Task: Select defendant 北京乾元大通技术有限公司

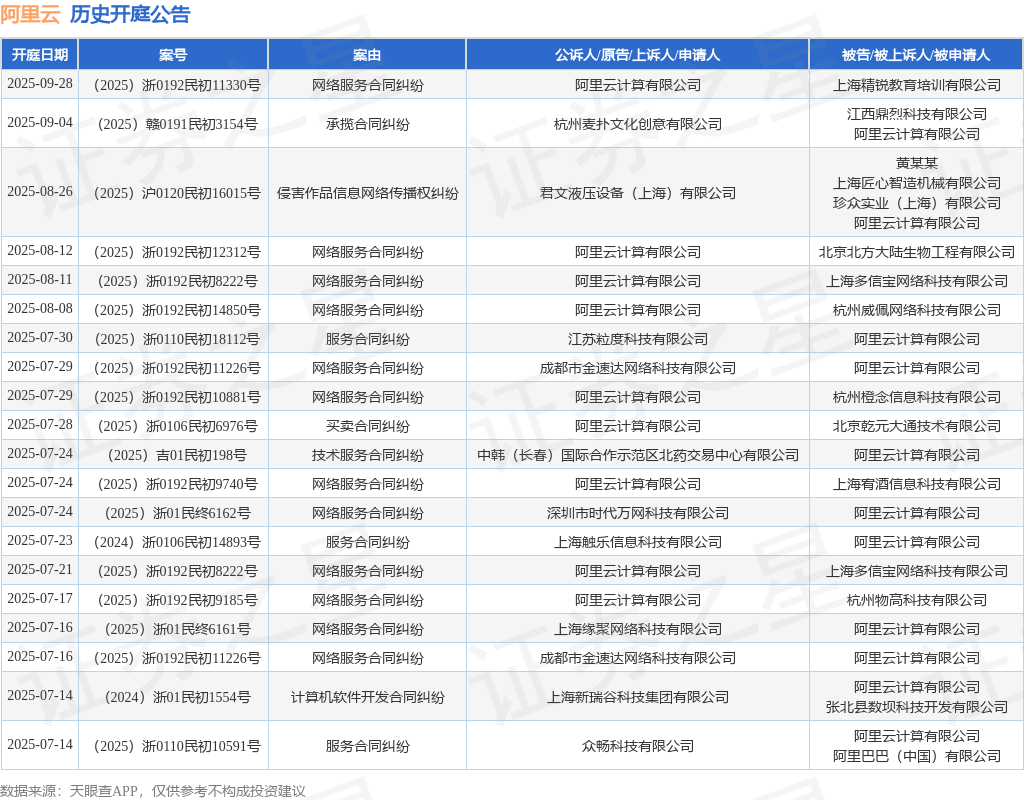Action: (916, 426)
